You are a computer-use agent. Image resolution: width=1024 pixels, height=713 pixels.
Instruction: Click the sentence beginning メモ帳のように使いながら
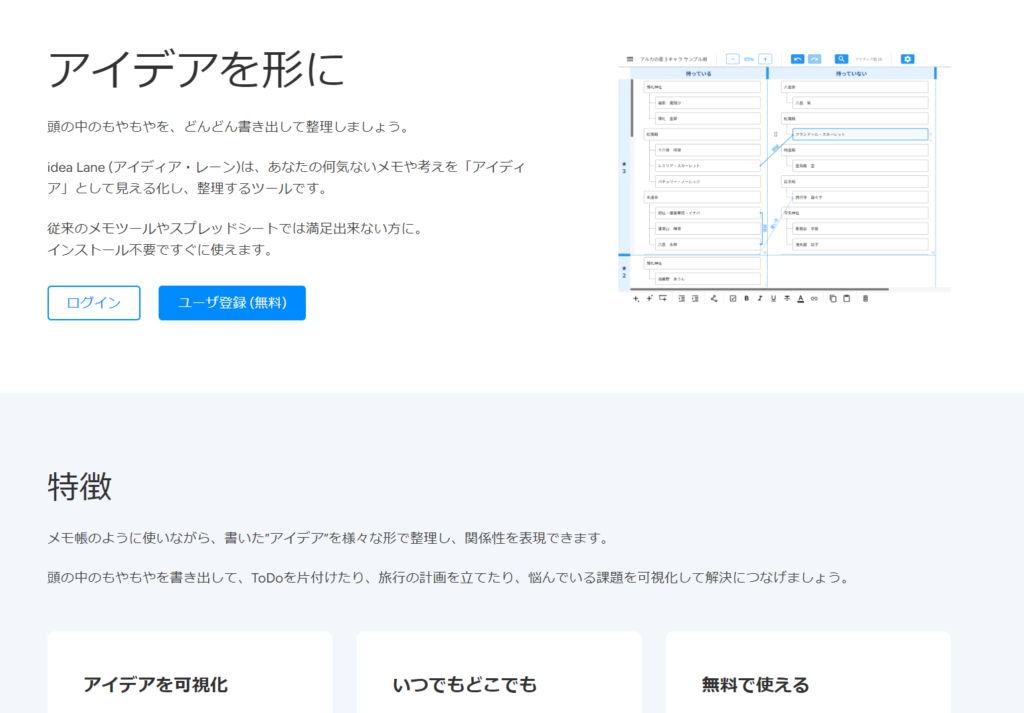(x=330, y=538)
